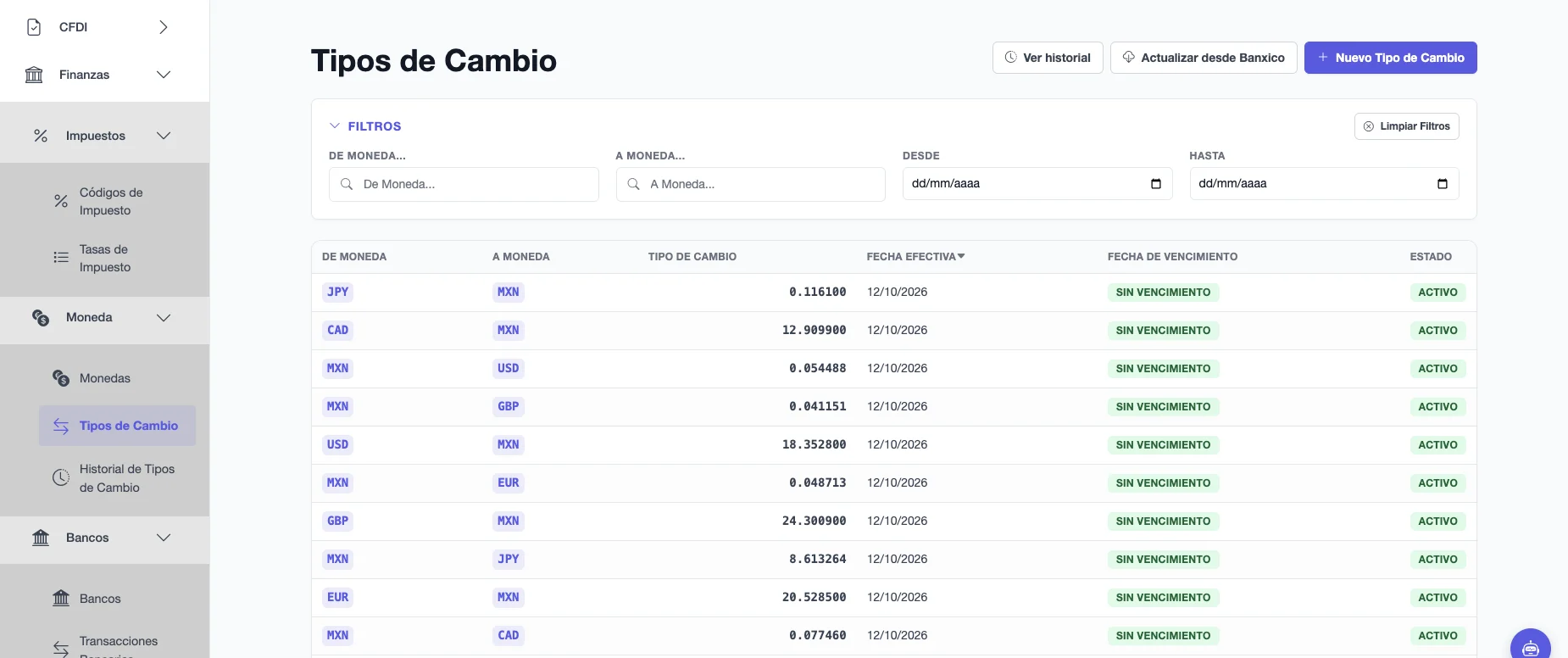Click the Tipo de Cambio column header
1568x658 pixels.
pyautogui.click(x=692, y=257)
